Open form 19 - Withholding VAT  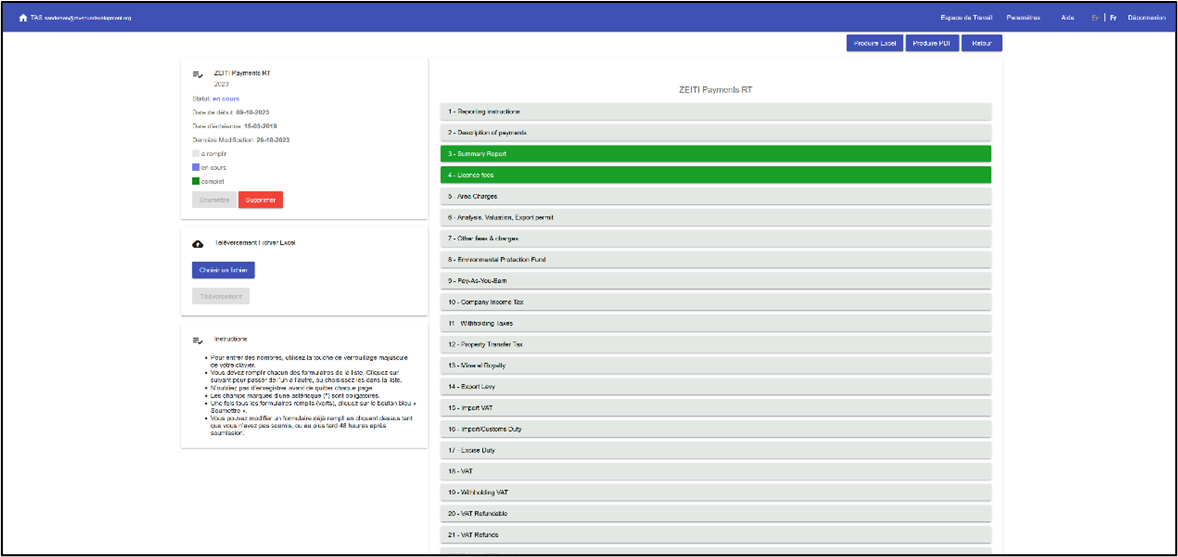click(715, 492)
